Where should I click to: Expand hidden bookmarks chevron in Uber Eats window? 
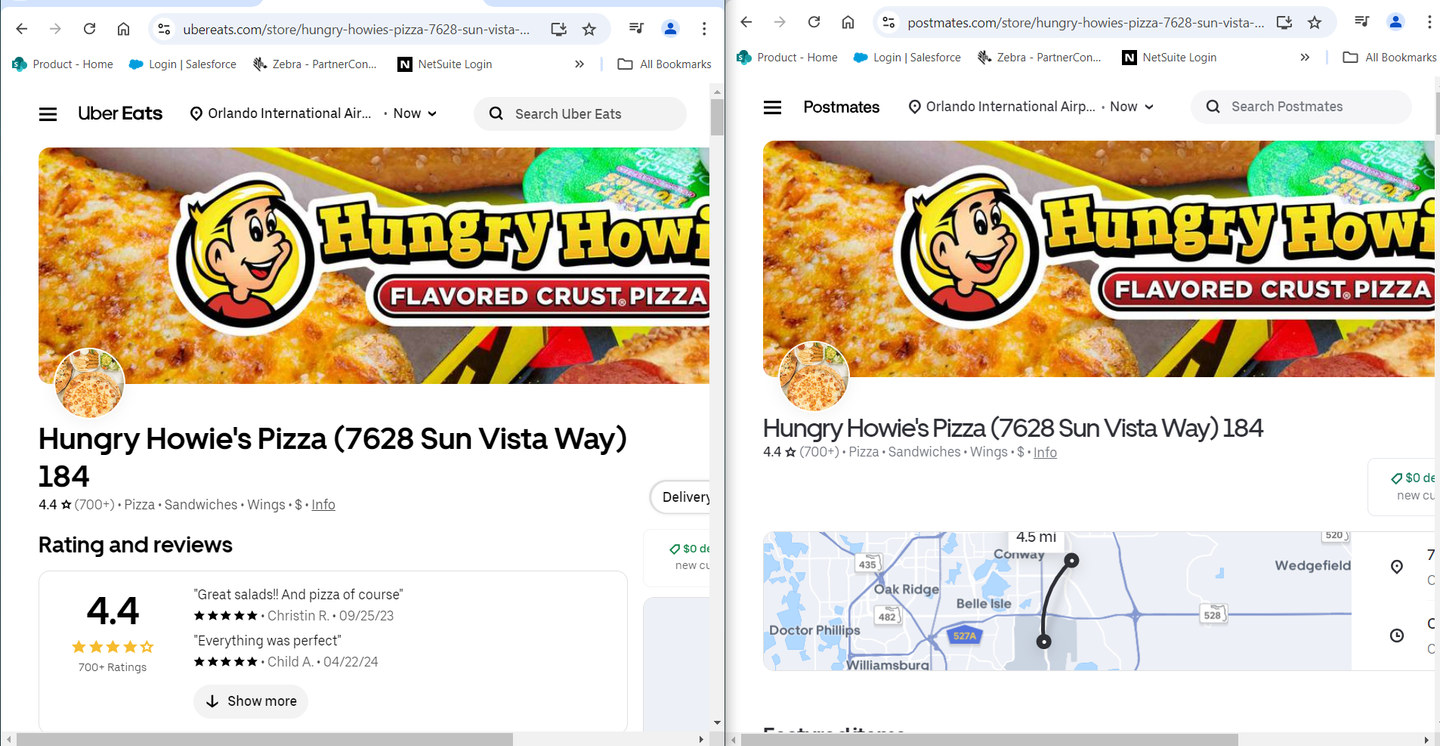pyautogui.click(x=579, y=64)
